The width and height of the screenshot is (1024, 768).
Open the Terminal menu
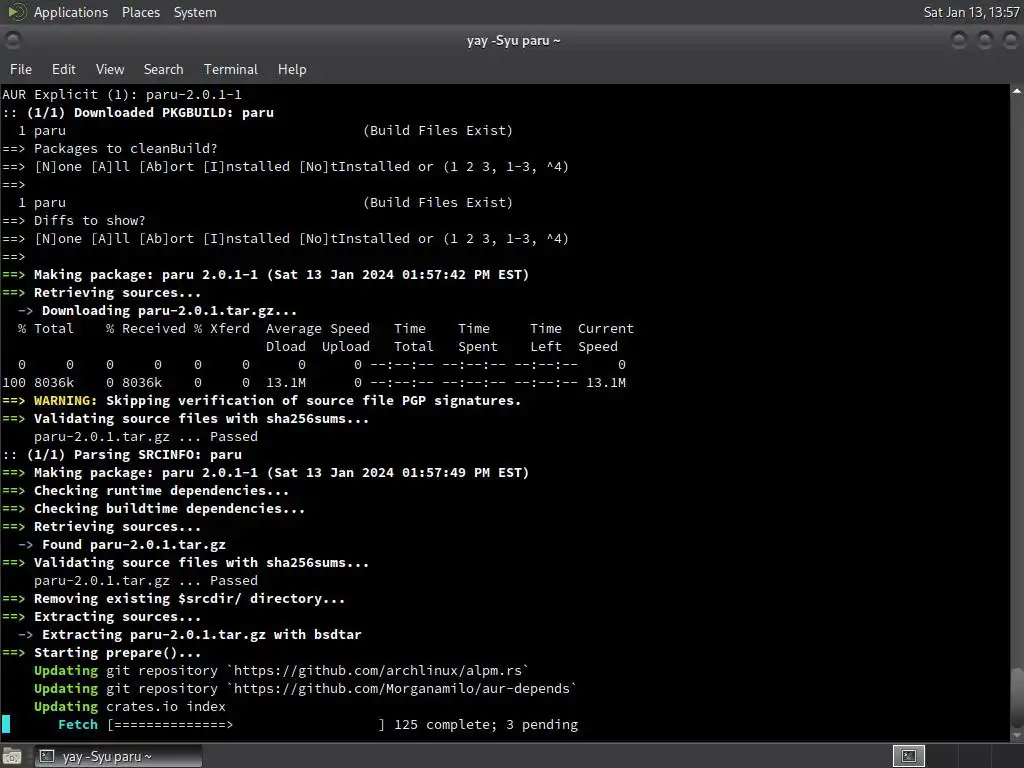pyautogui.click(x=231, y=69)
